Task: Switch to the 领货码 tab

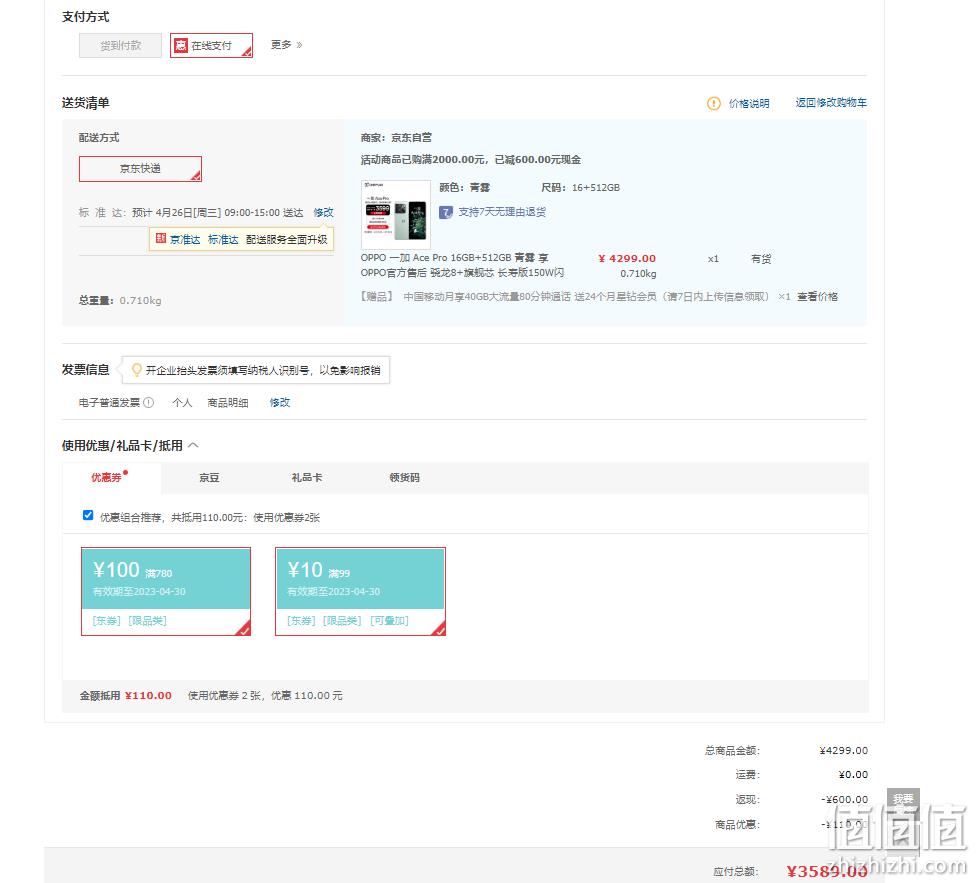Action: [405, 478]
